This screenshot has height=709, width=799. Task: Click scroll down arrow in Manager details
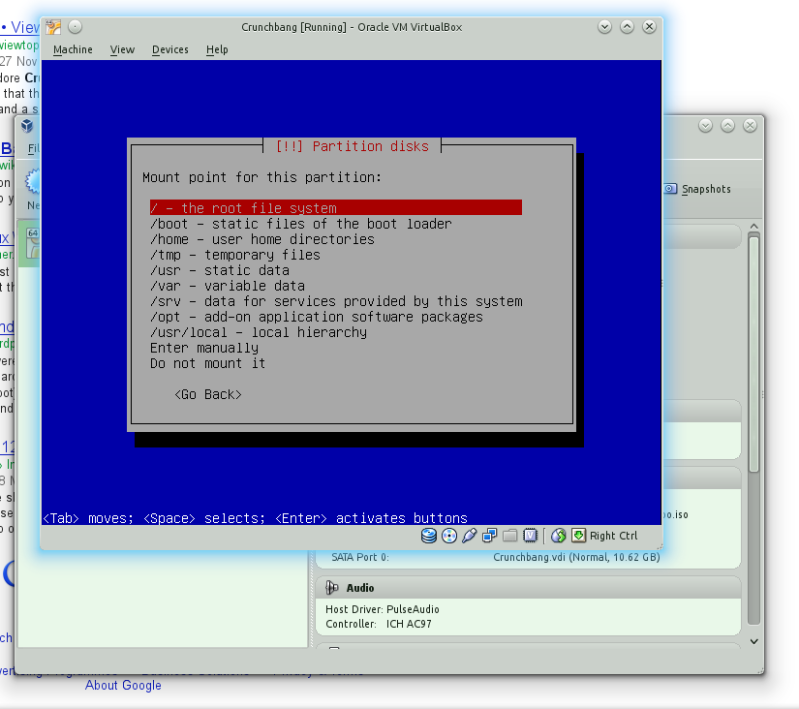click(754, 641)
